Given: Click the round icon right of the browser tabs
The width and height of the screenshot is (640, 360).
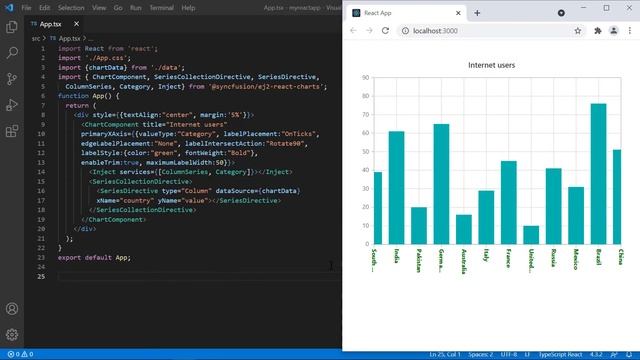Looking at the screenshot, I should click(x=561, y=13).
